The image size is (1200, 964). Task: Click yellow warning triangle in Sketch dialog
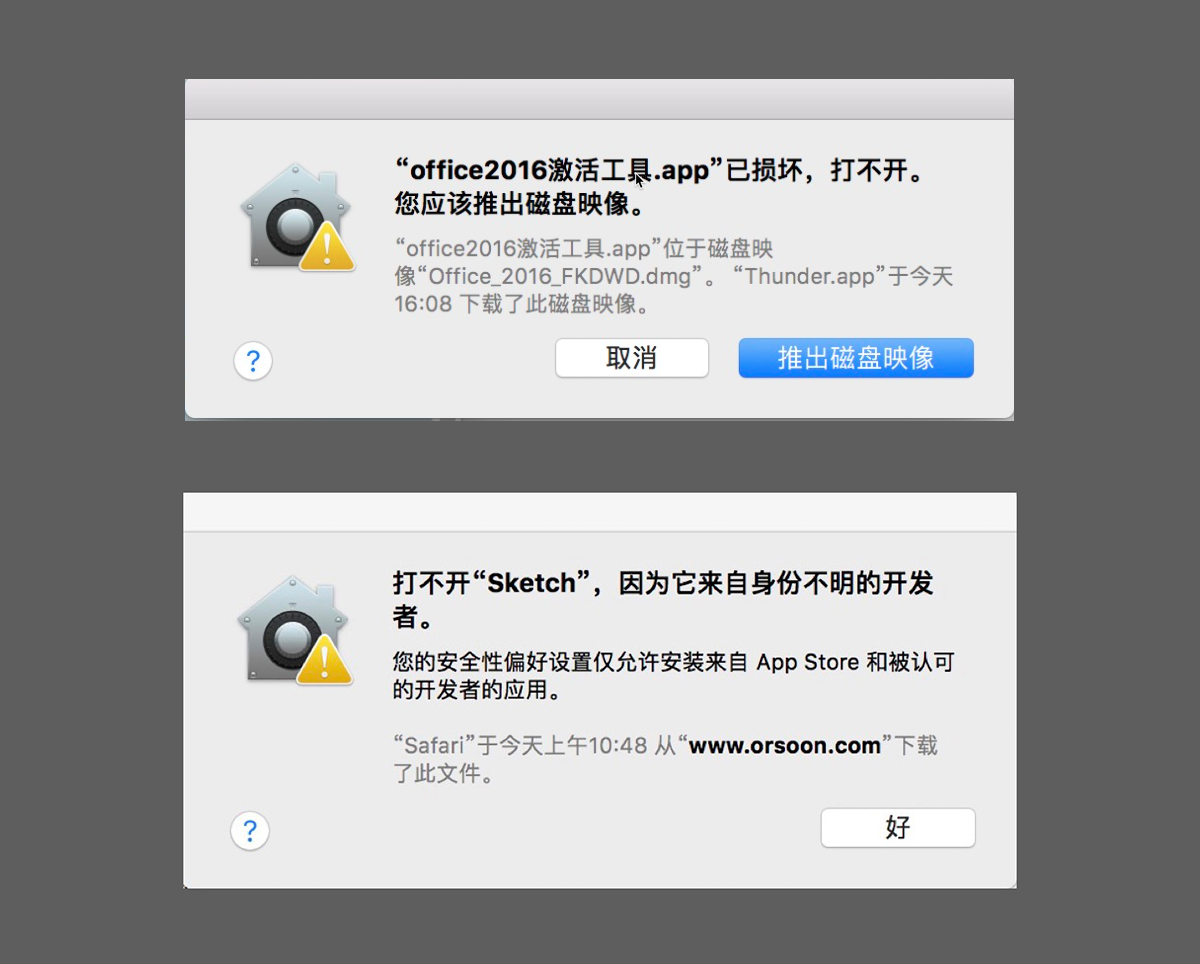click(x=324, y=660)
